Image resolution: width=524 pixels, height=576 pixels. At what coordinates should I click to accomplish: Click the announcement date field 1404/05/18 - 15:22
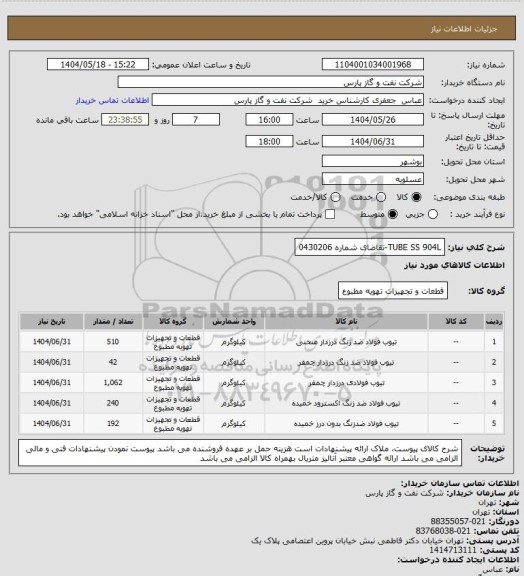coord(98,64)
